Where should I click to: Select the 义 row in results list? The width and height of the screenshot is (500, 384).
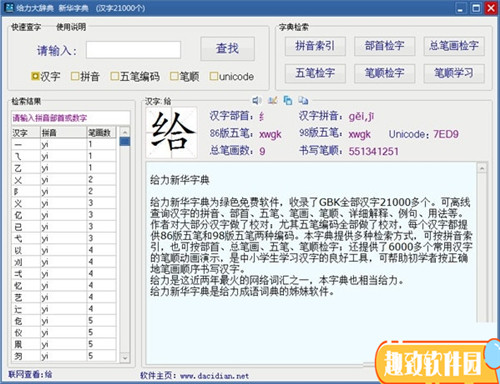pyautogui.click(x=63, y=203)
